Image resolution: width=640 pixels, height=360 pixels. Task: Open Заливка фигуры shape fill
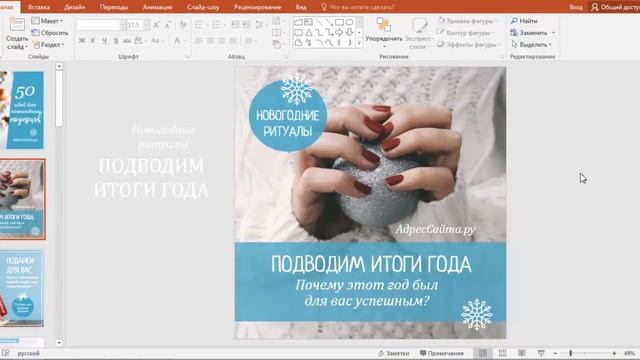[468, 20]
